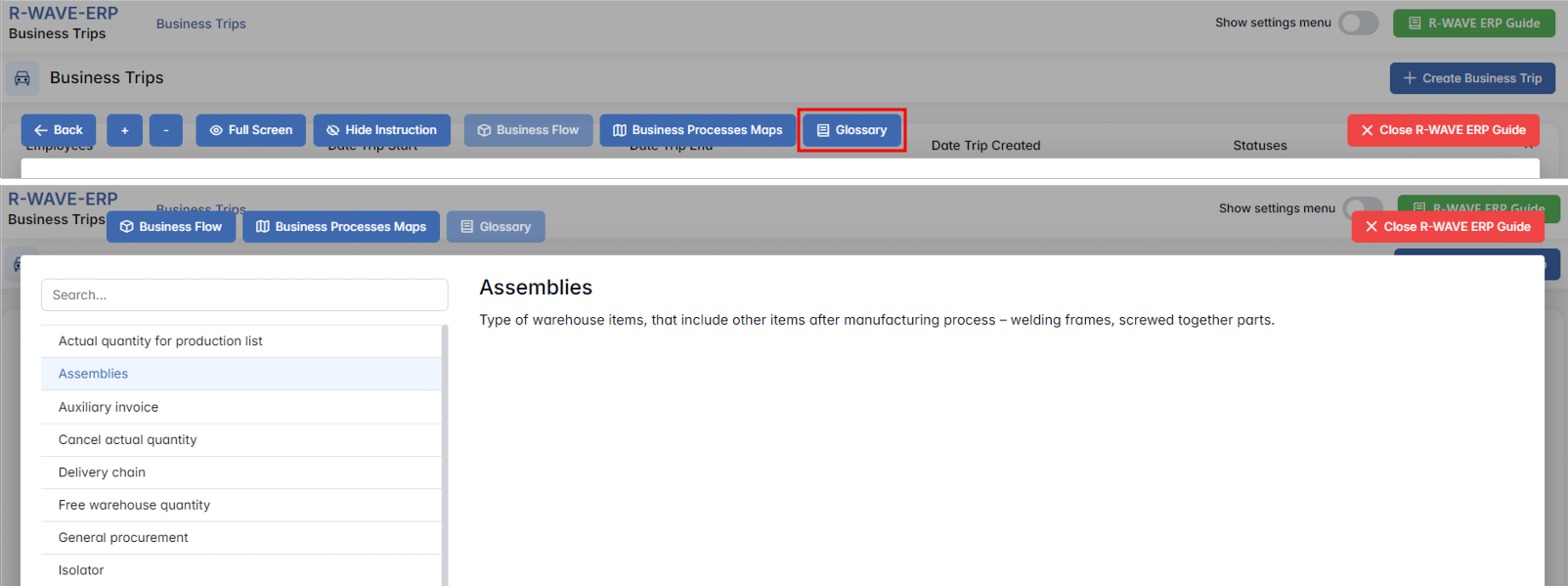This screenshot has height=586, width=1568.
Task: Click the glossary Search field
Action: coord(244,295)
